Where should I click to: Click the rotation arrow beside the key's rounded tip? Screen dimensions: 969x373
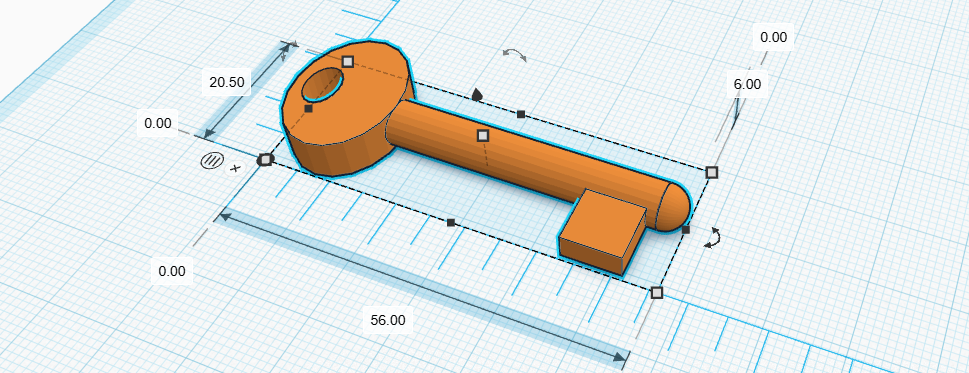tap(714, 238)
